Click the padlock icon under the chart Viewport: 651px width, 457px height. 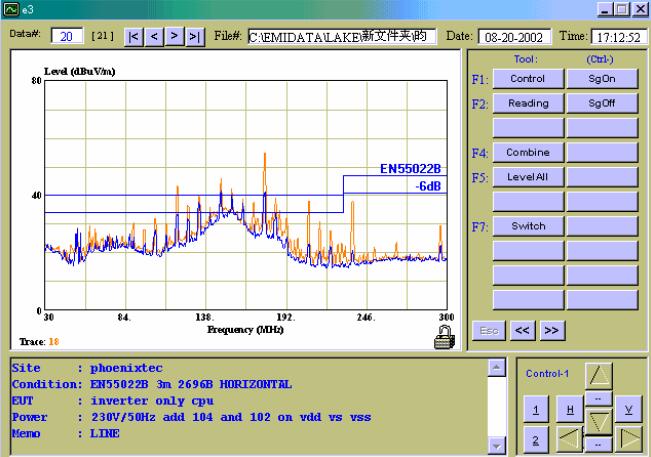[x=444, y=337]
